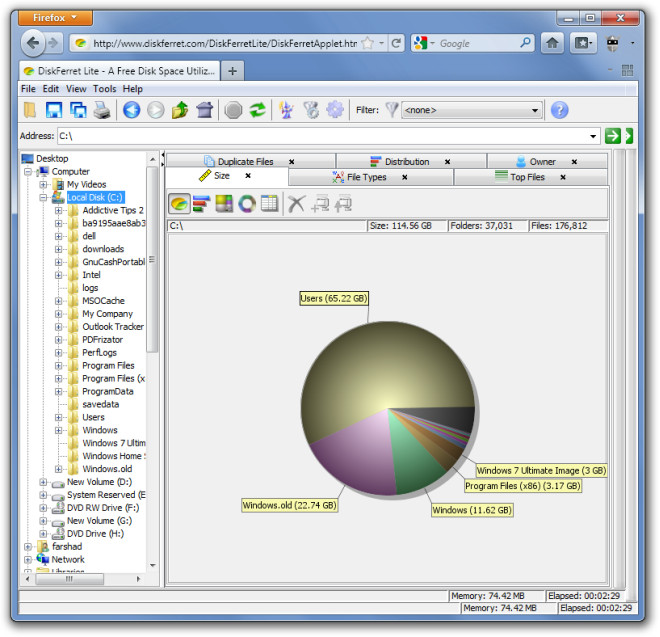Open settings gear icon in toolbar
This screenshot has height=637, width=660.
pyautogui.click(x=335, y=110)
